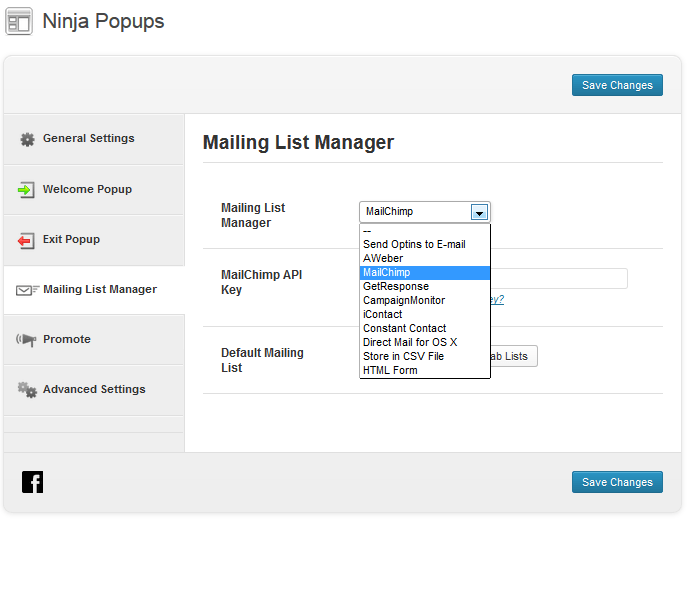Viewport: 689px width, 599px height.
Task: Switch to the Welcome Popup tab
Action: (94, 190)
